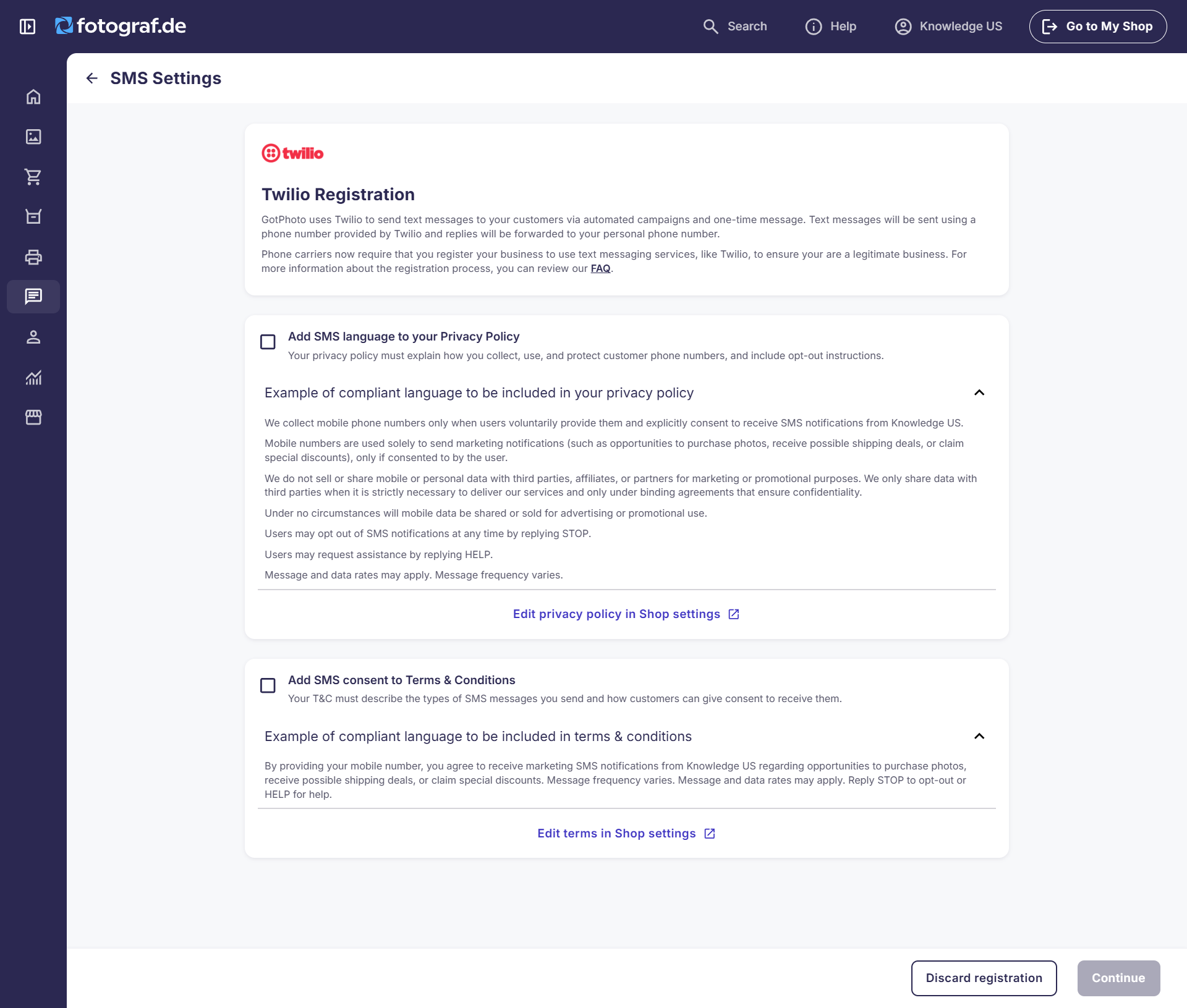Open the Home sidebar icon
This screenshot has width=1187, height=1008.
[x=33, y=97]
